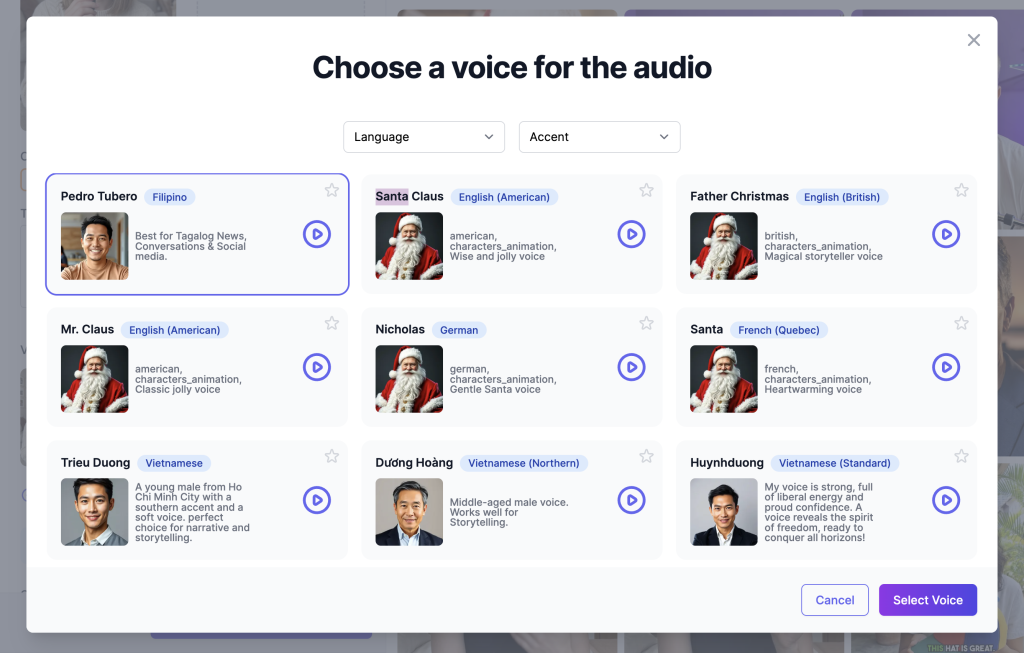Cancel the voice selection dialog

pos(834,600)
